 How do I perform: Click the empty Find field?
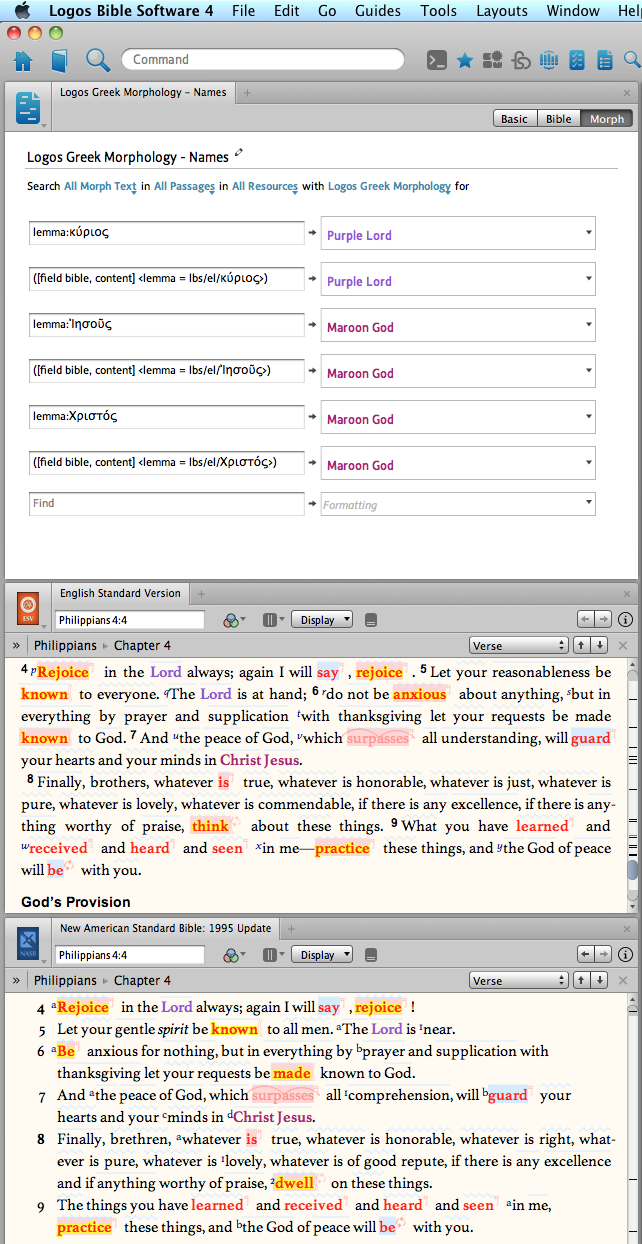pyautogui.click(x=166, y=503)
